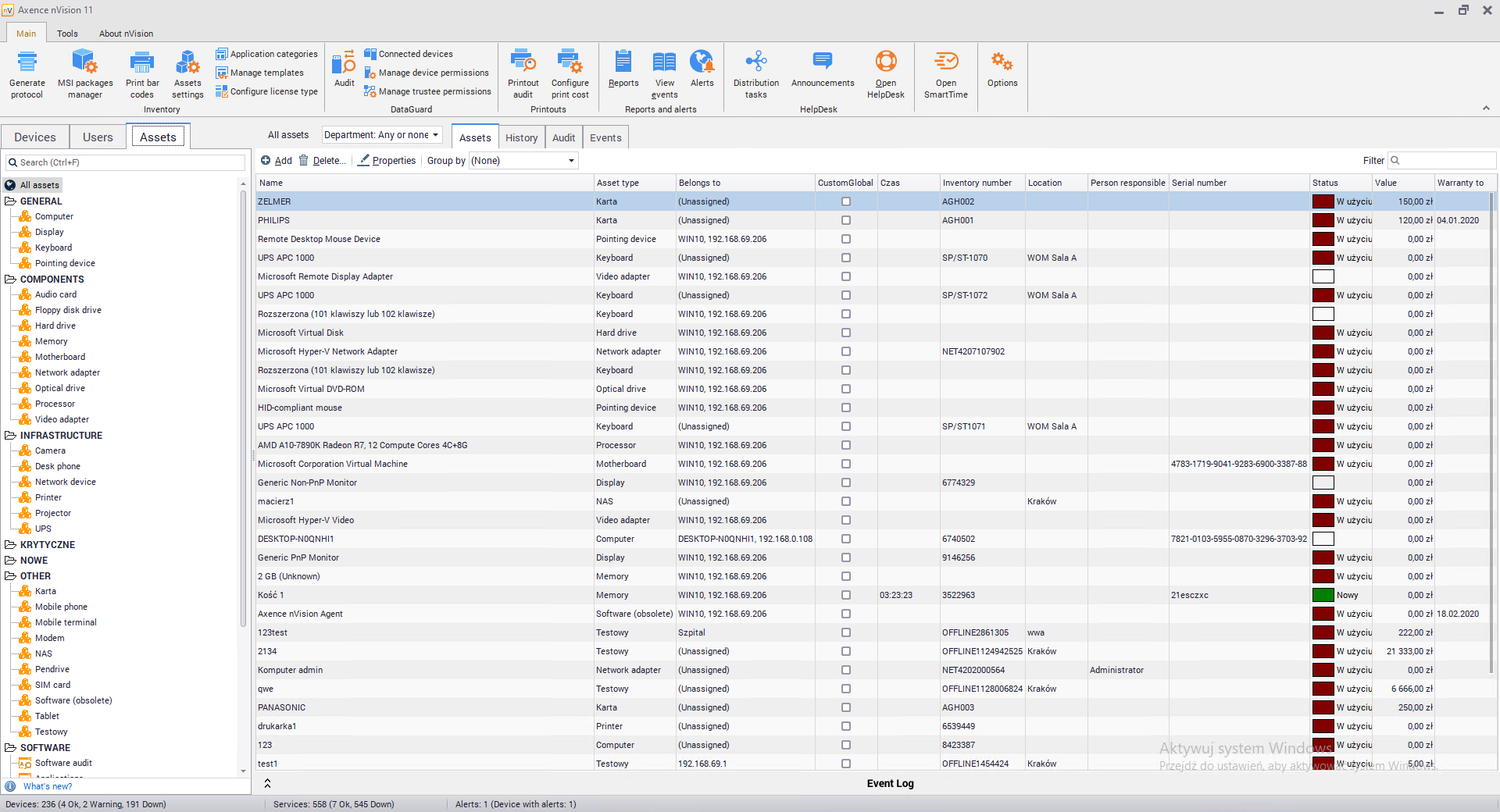1500x812 pixels.
Task: Switch to the History tab
Action: tap(521, 138)
